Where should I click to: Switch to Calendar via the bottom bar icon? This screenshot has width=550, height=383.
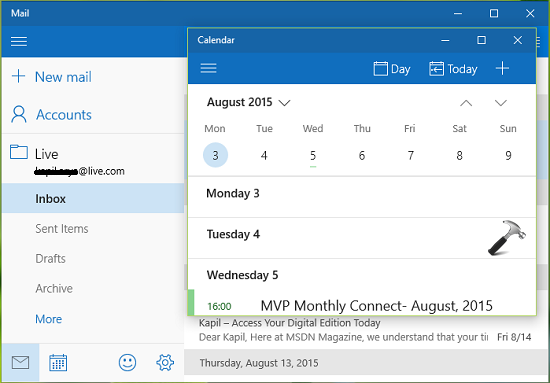(x=58, y=362)
